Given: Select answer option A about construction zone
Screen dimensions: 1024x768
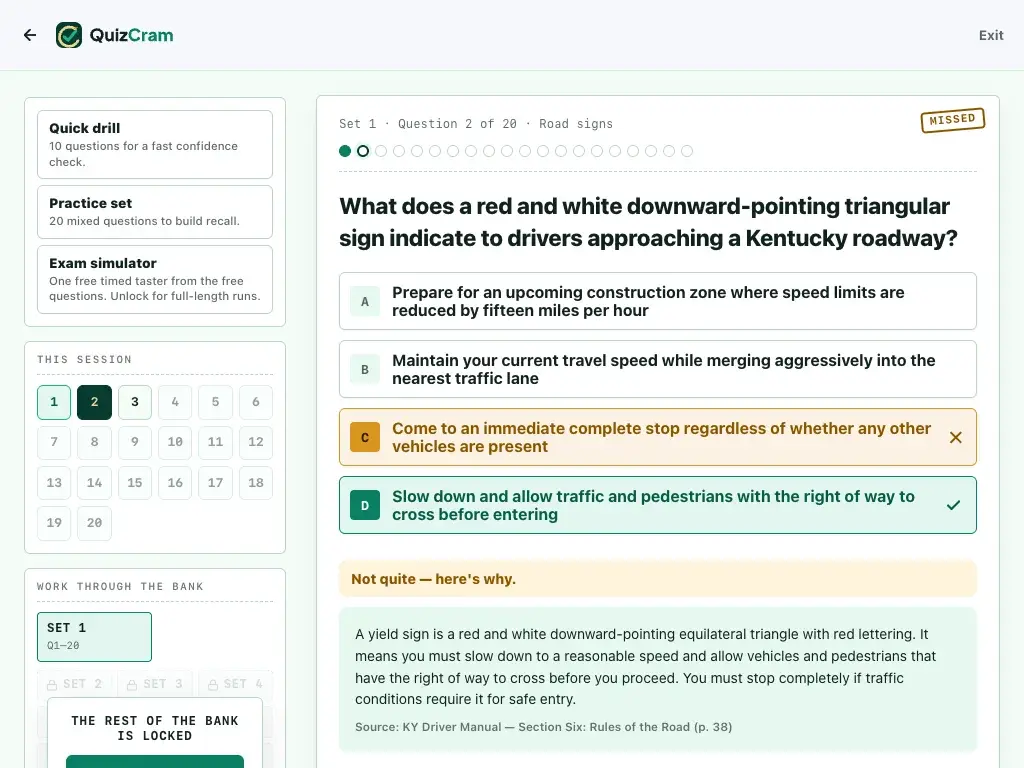Looking at the screenshot, I should click(x=657, y=301).
